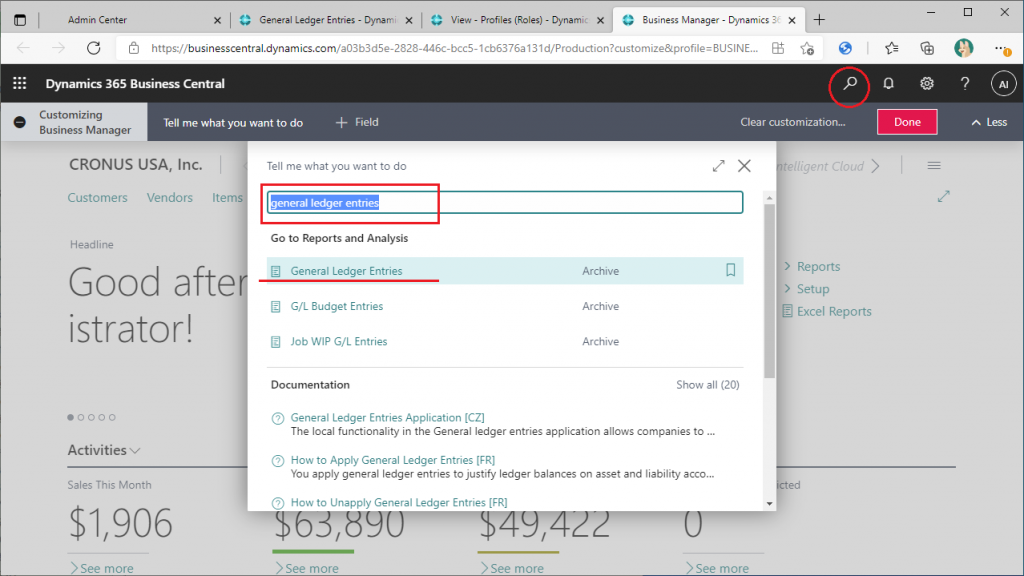Click the search results vertical scrollbar

tap(769, 291)
